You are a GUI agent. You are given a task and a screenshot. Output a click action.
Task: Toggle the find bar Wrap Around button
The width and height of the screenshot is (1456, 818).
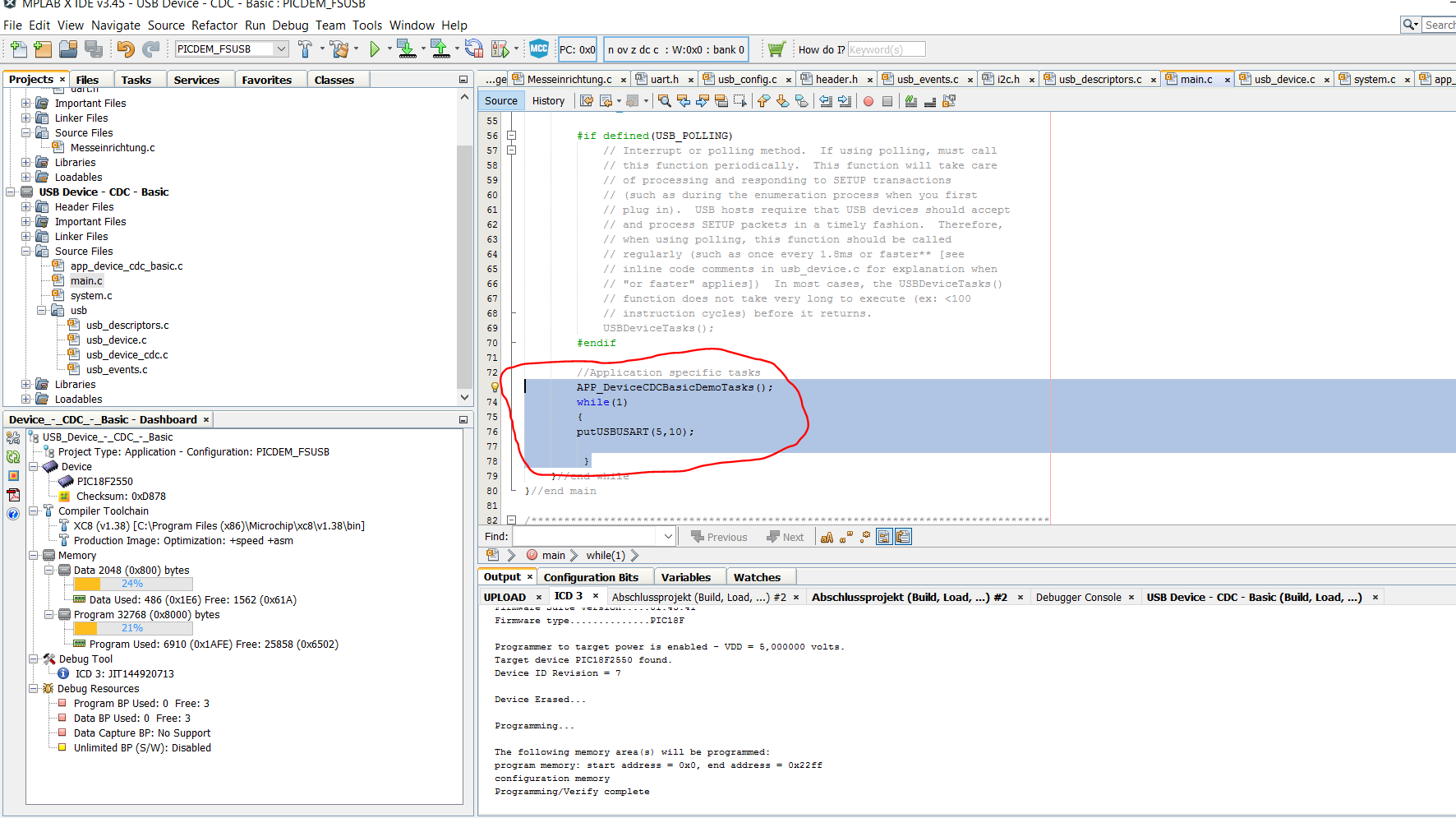(x=903, y=537)
